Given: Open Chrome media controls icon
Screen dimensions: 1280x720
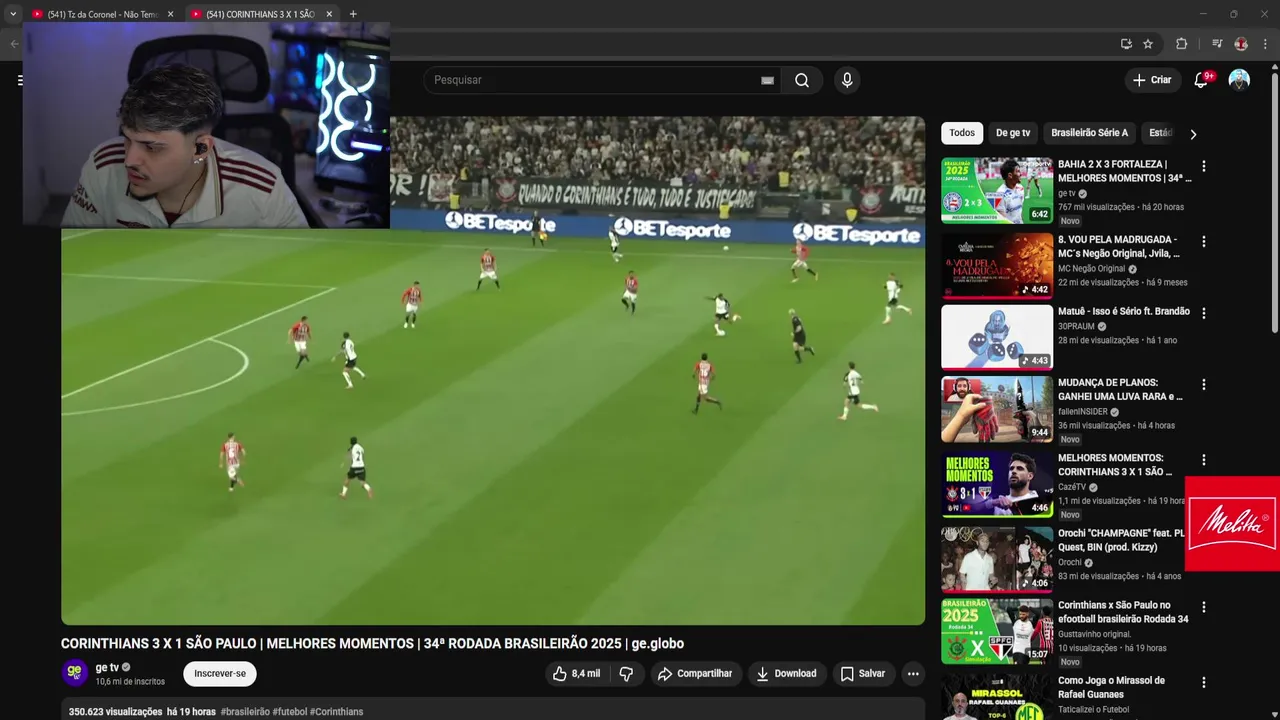Looking at the screenshot, I should (x=1217, y=44).
